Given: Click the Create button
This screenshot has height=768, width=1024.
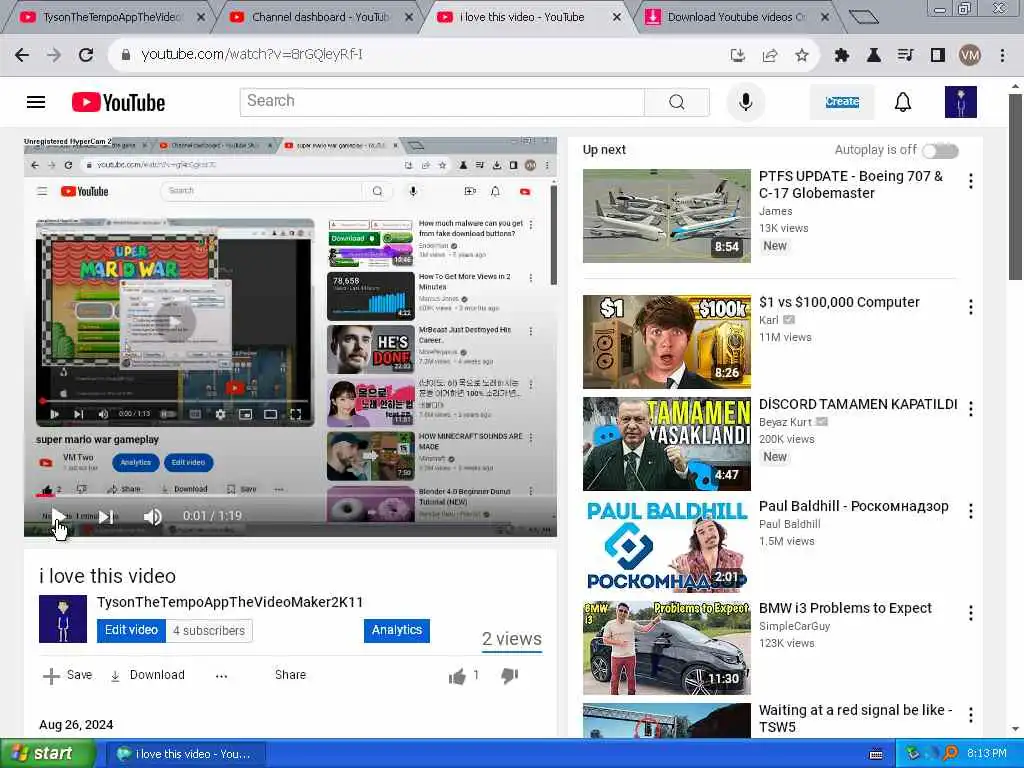Looking at the screenshot, I should point(842,102).
